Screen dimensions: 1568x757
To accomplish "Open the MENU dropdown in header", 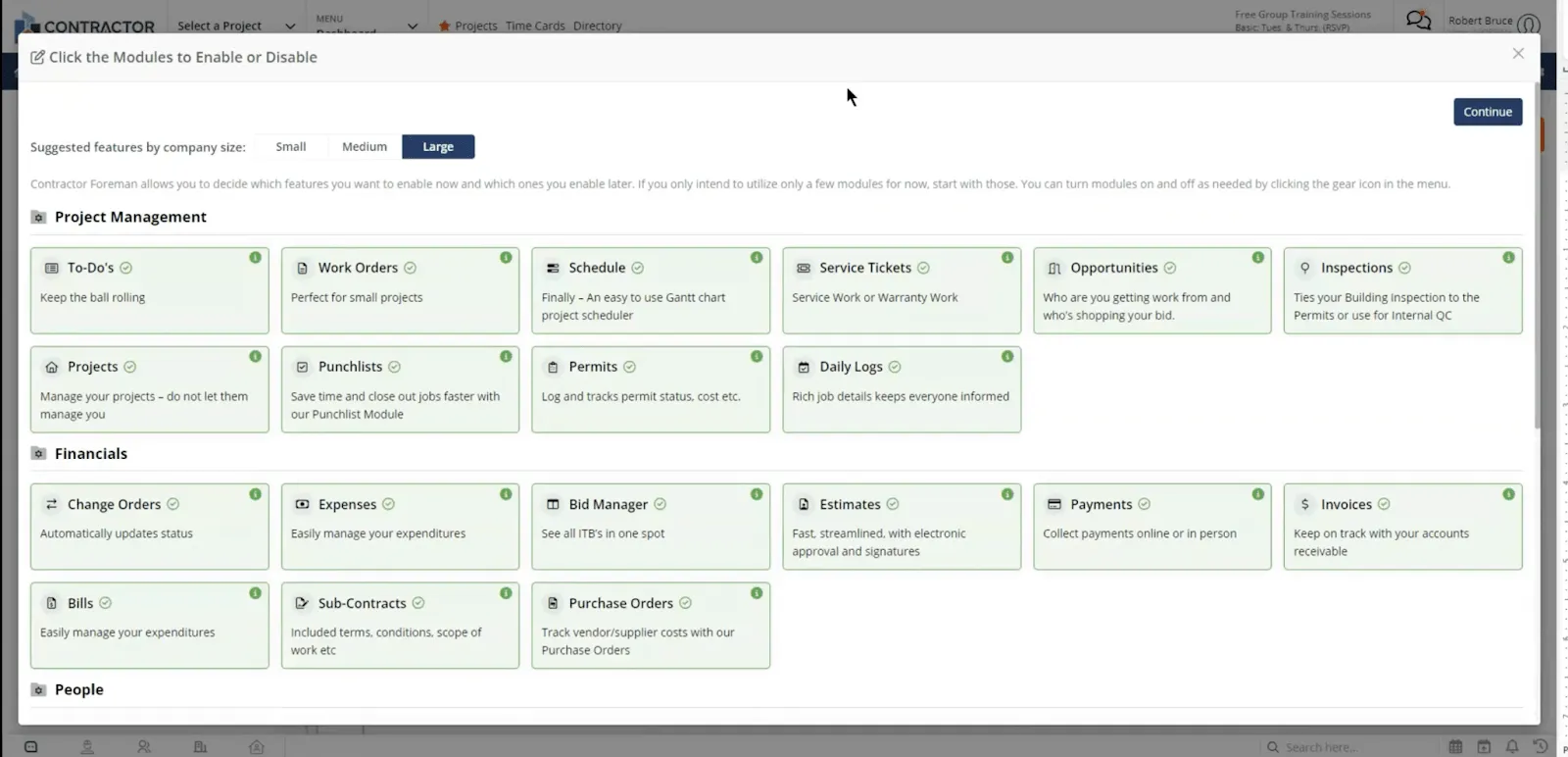I will [366, 24].
